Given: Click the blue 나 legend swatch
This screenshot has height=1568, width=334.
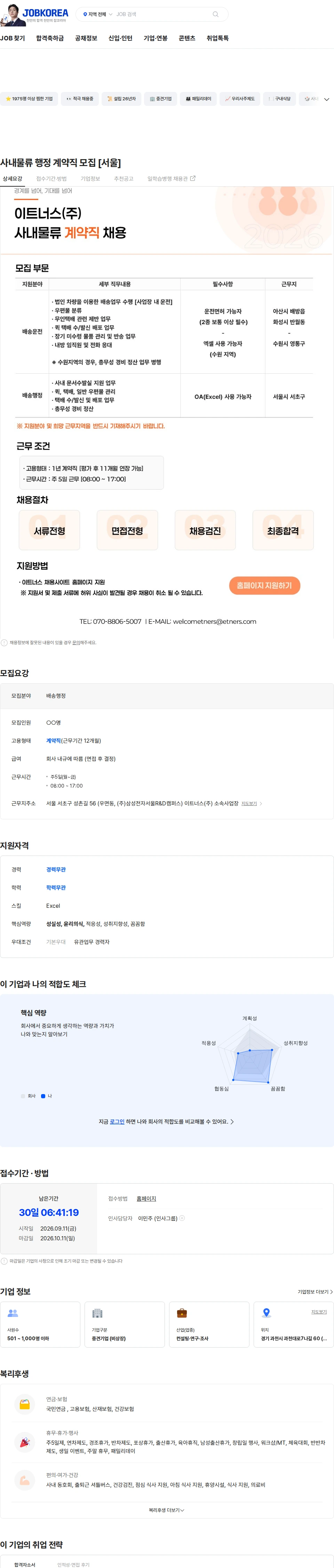Looking at the screenshot, I should tap(43, 1096).
